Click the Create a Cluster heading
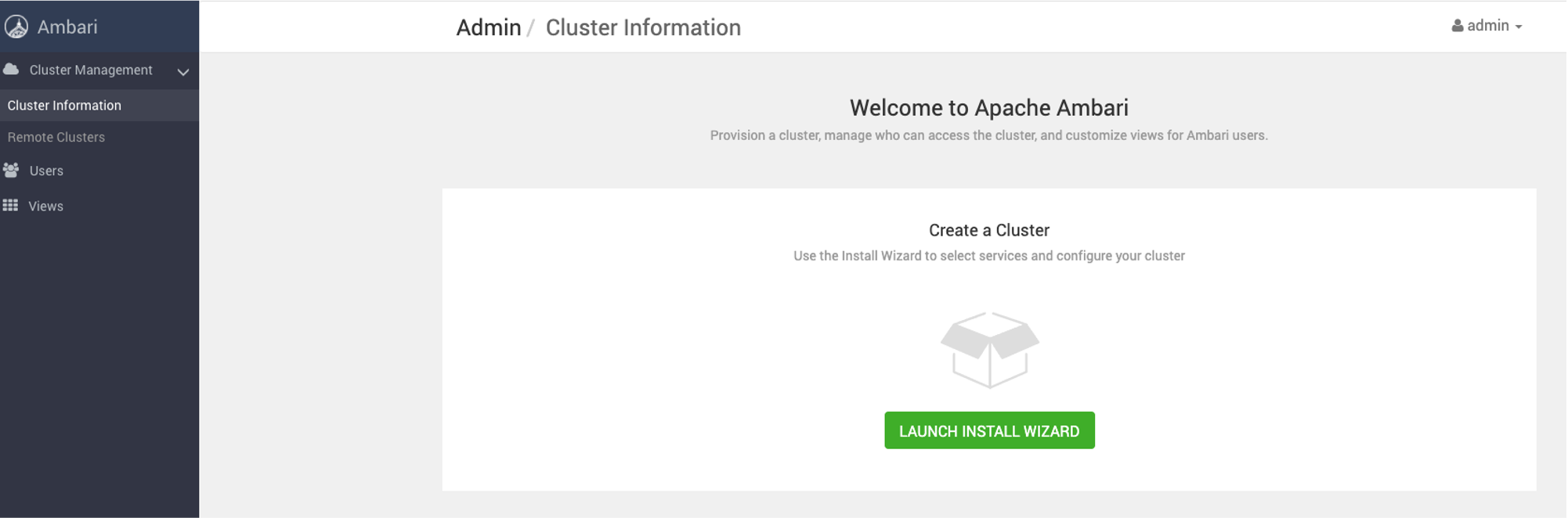The height and width of the screenshot is (518, 1568). tap(988, 230)
